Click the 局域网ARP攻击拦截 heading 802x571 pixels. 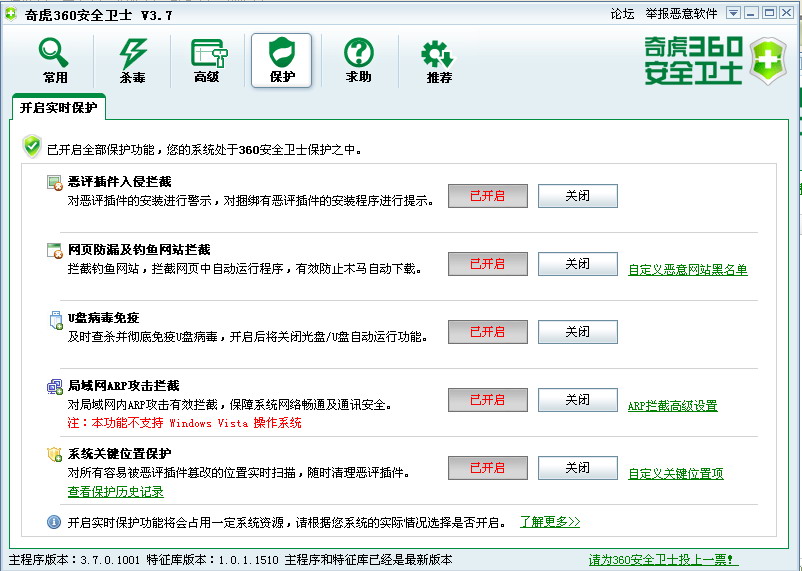click(x=124, y=386)
